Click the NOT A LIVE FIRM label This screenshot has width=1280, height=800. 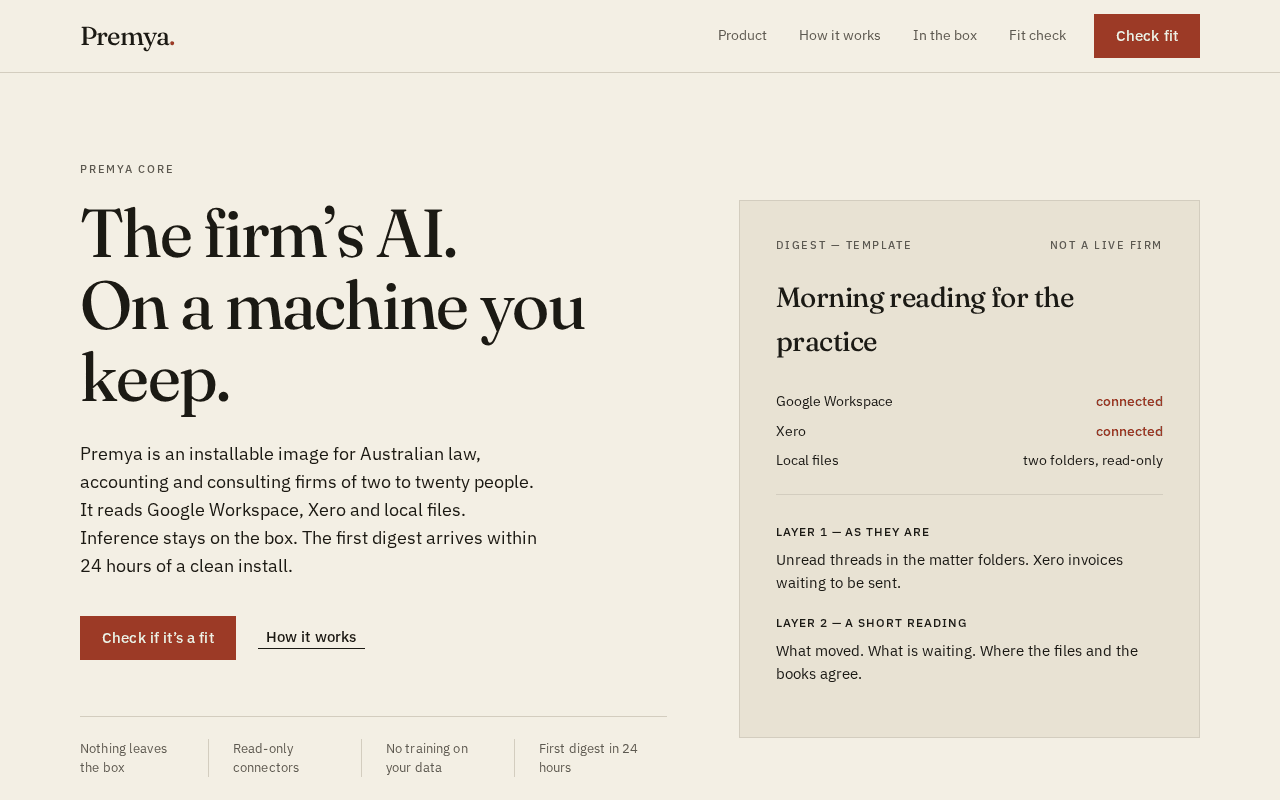click(1106, 245)
